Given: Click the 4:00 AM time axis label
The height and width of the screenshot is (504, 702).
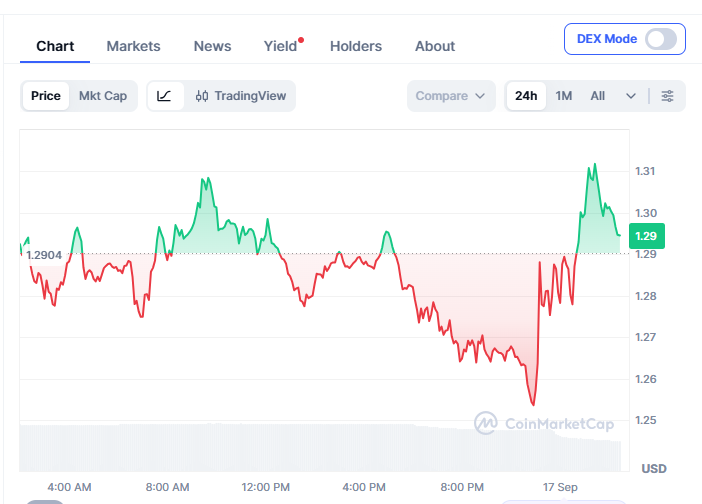Looking at the screenshot, I should (69, 487).
